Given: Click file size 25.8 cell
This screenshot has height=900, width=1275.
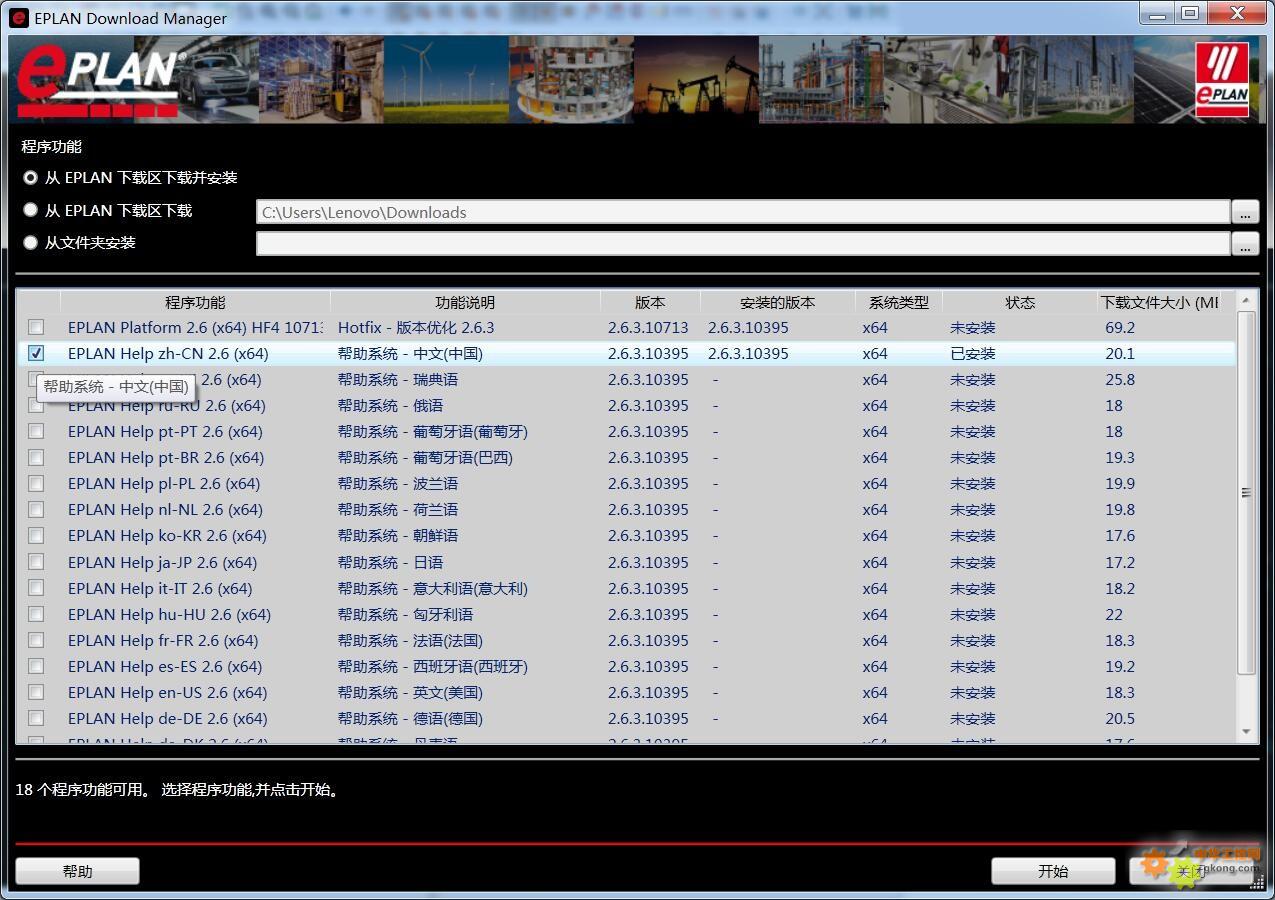Looking at the screenshot, I should pyautogui.click(x=1120, y=379).
